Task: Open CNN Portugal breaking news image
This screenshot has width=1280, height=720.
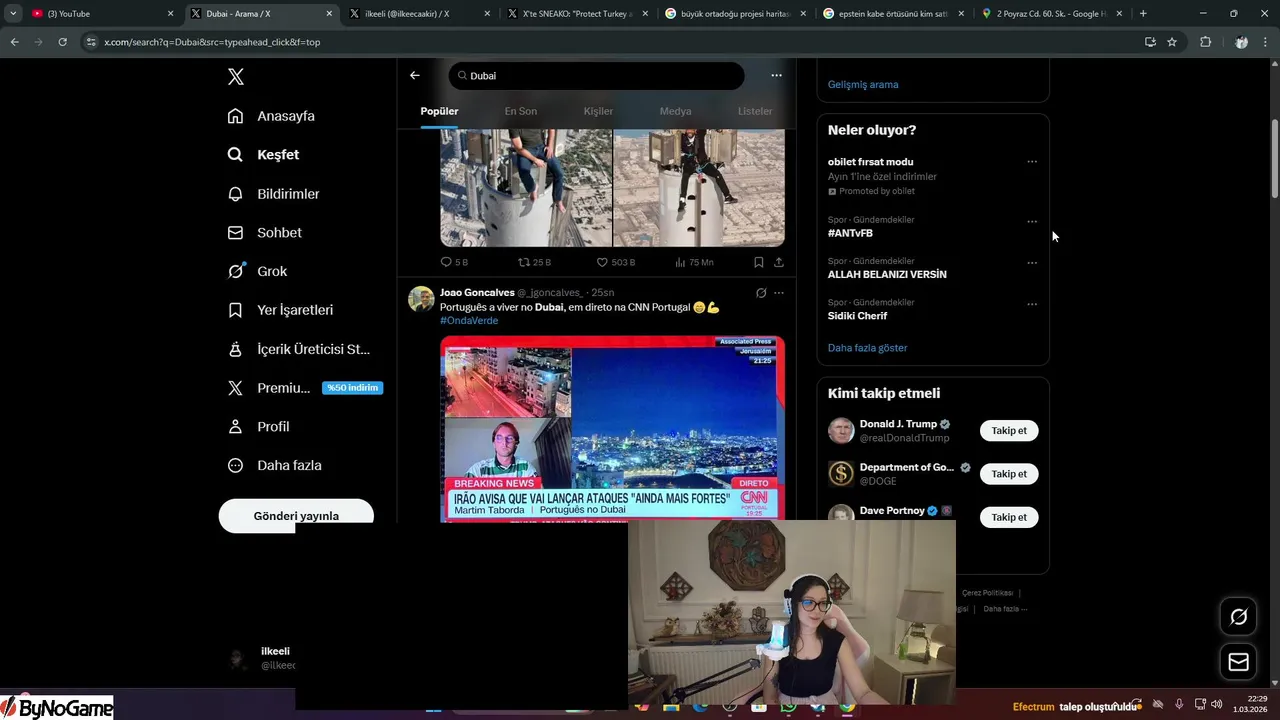Action: click(612, 428)
